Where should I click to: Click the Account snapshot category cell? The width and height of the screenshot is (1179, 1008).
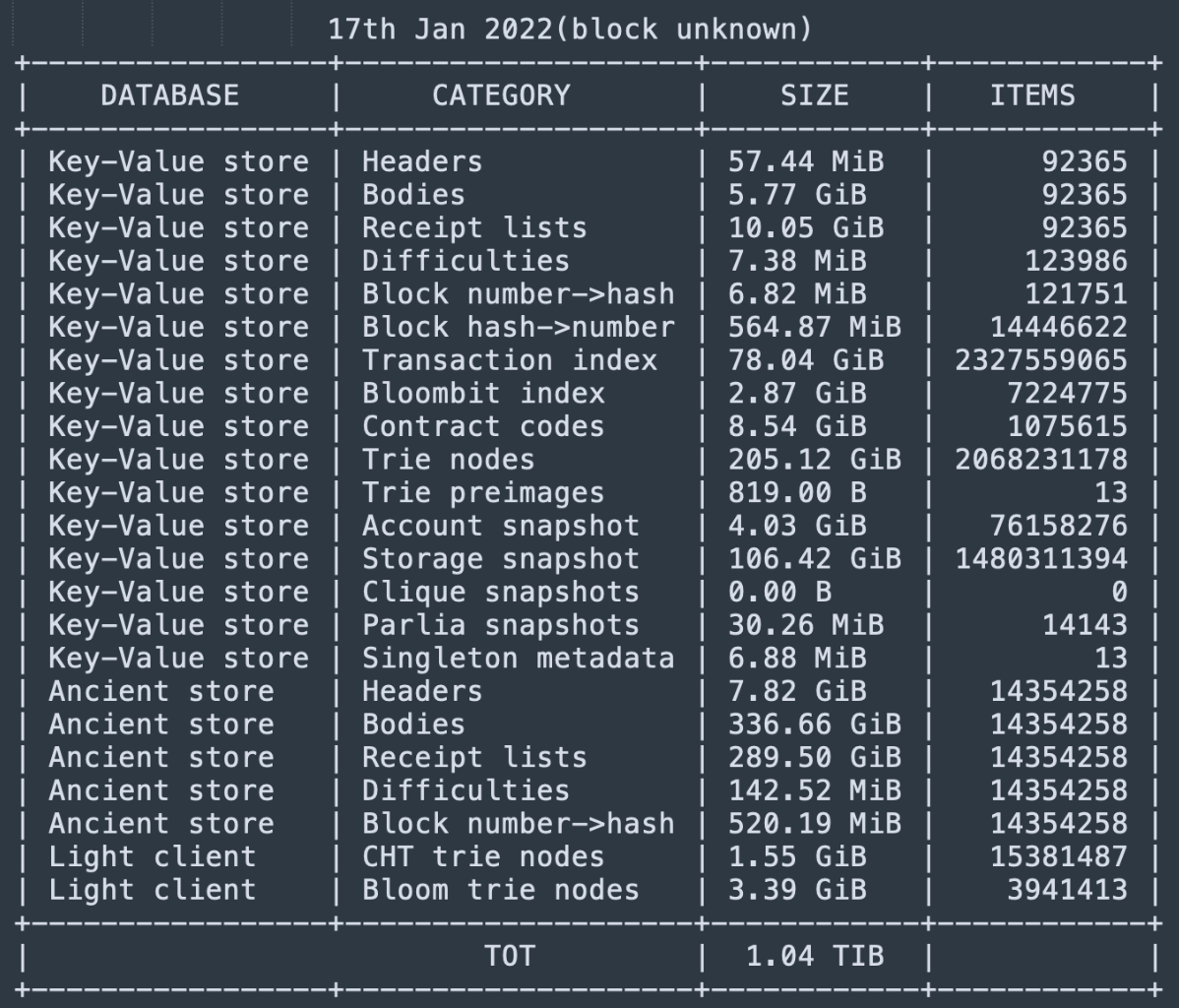[x=500, y=526]
